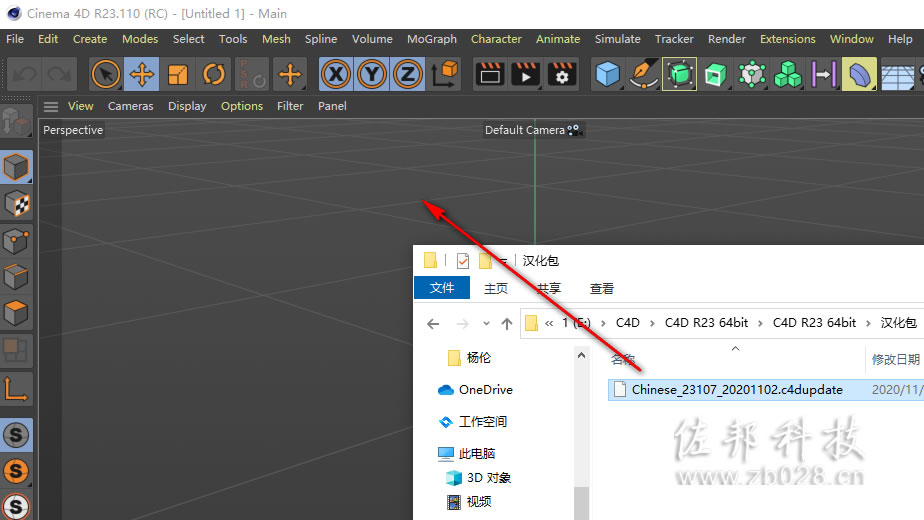This screenshot has height=520, width=924.
Task: Select the Move tool in toolbar
Action: (x=142, y=74)
